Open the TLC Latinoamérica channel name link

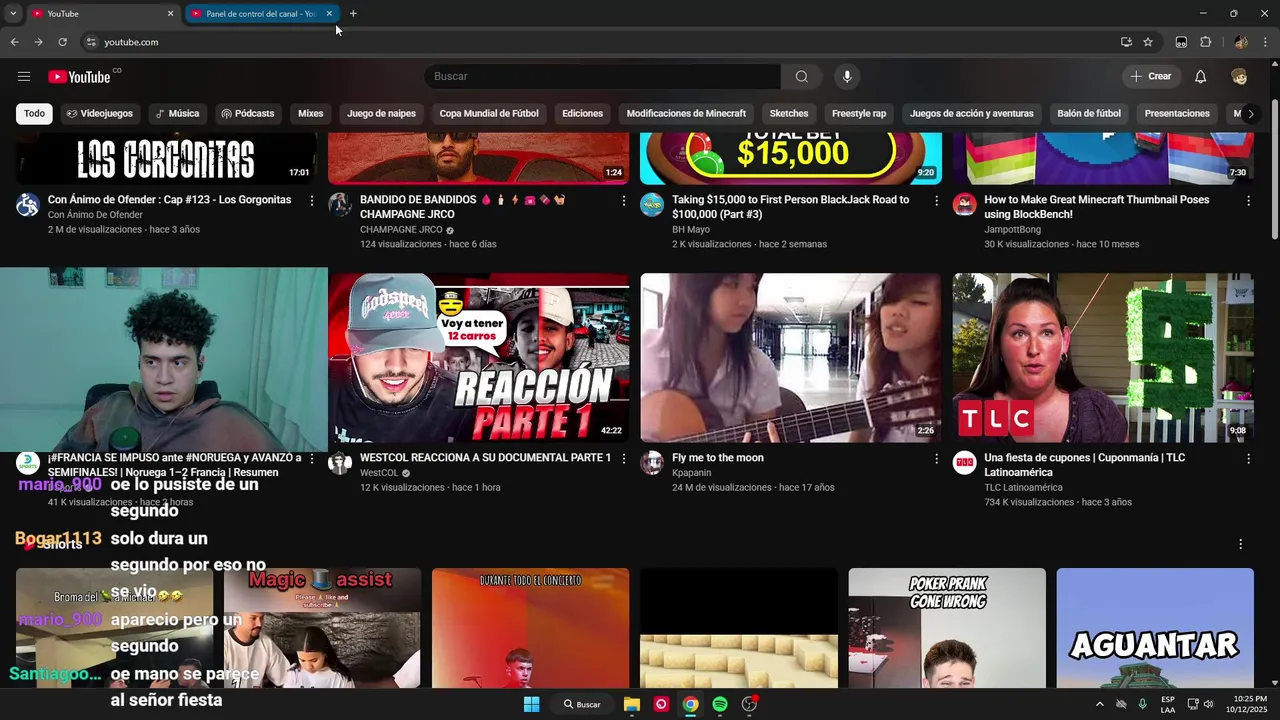tap(1023, 488)
